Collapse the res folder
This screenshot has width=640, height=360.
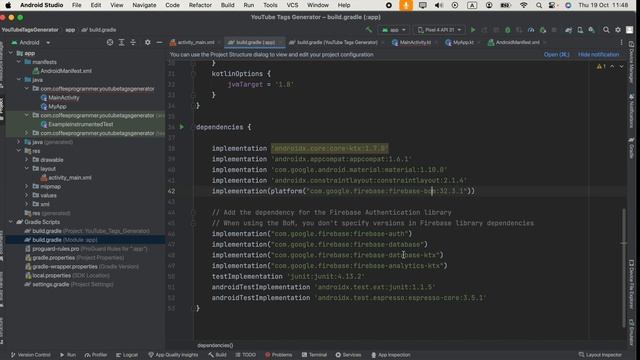point(19,151)
